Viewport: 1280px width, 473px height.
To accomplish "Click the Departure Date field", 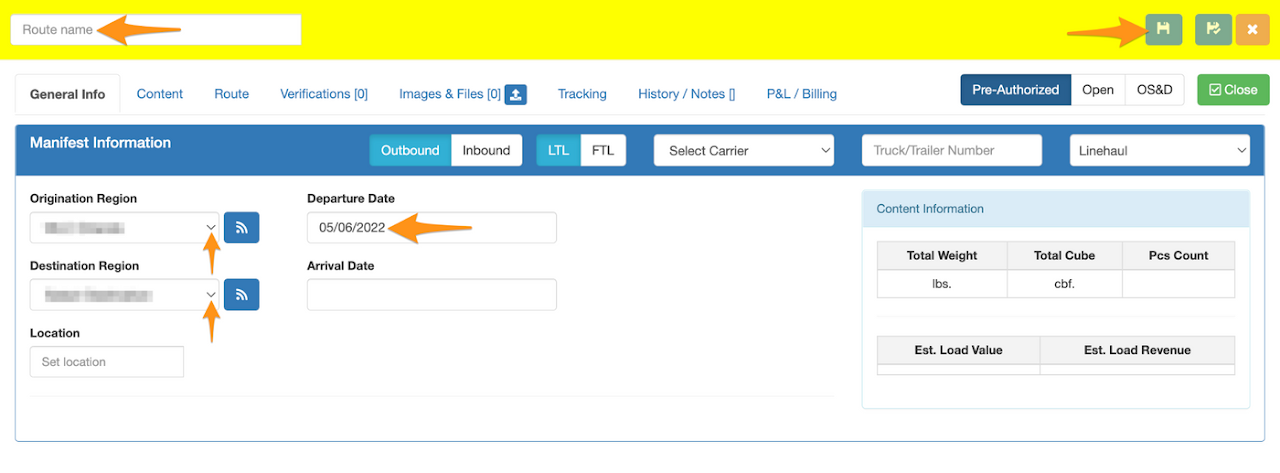I will point(432,227).
